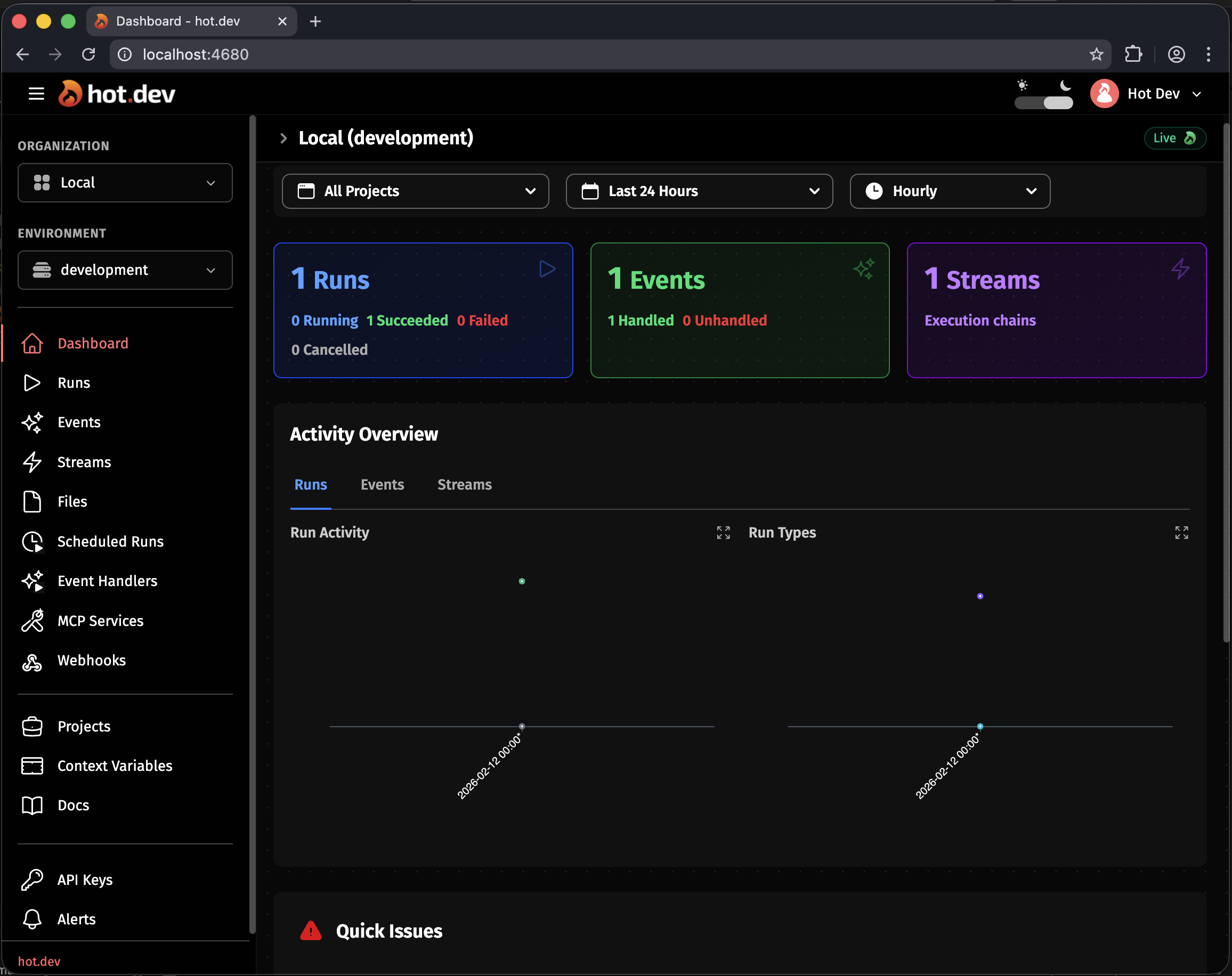Viewport: 1232px width, 976px height.
Task: Toggle the light/dark theme switch
Action: tap(1043, 102)
